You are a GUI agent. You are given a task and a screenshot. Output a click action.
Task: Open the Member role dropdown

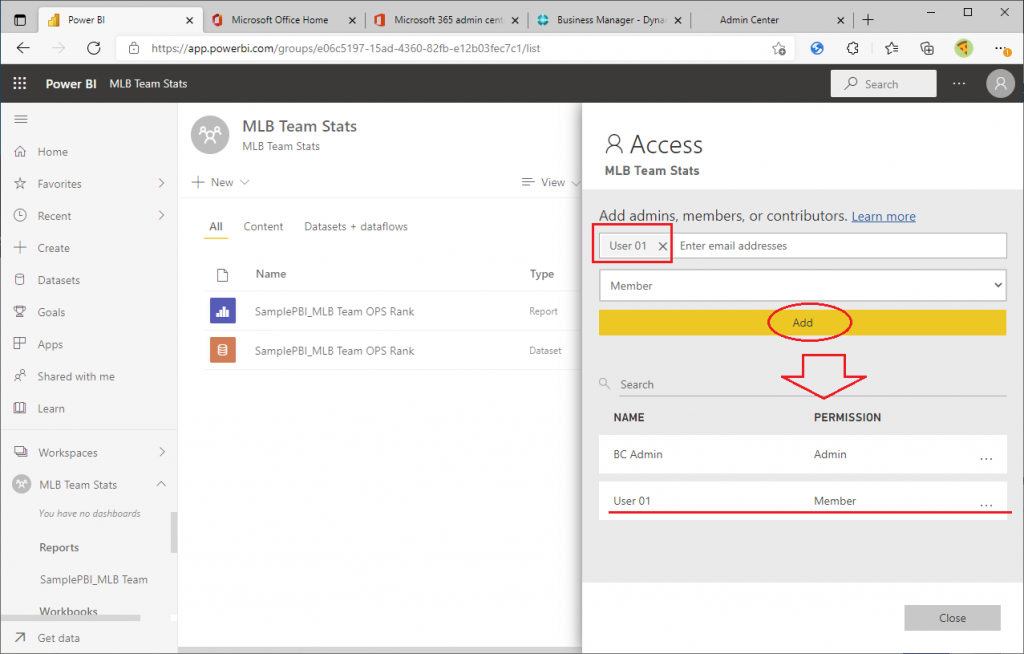point(803,286)
